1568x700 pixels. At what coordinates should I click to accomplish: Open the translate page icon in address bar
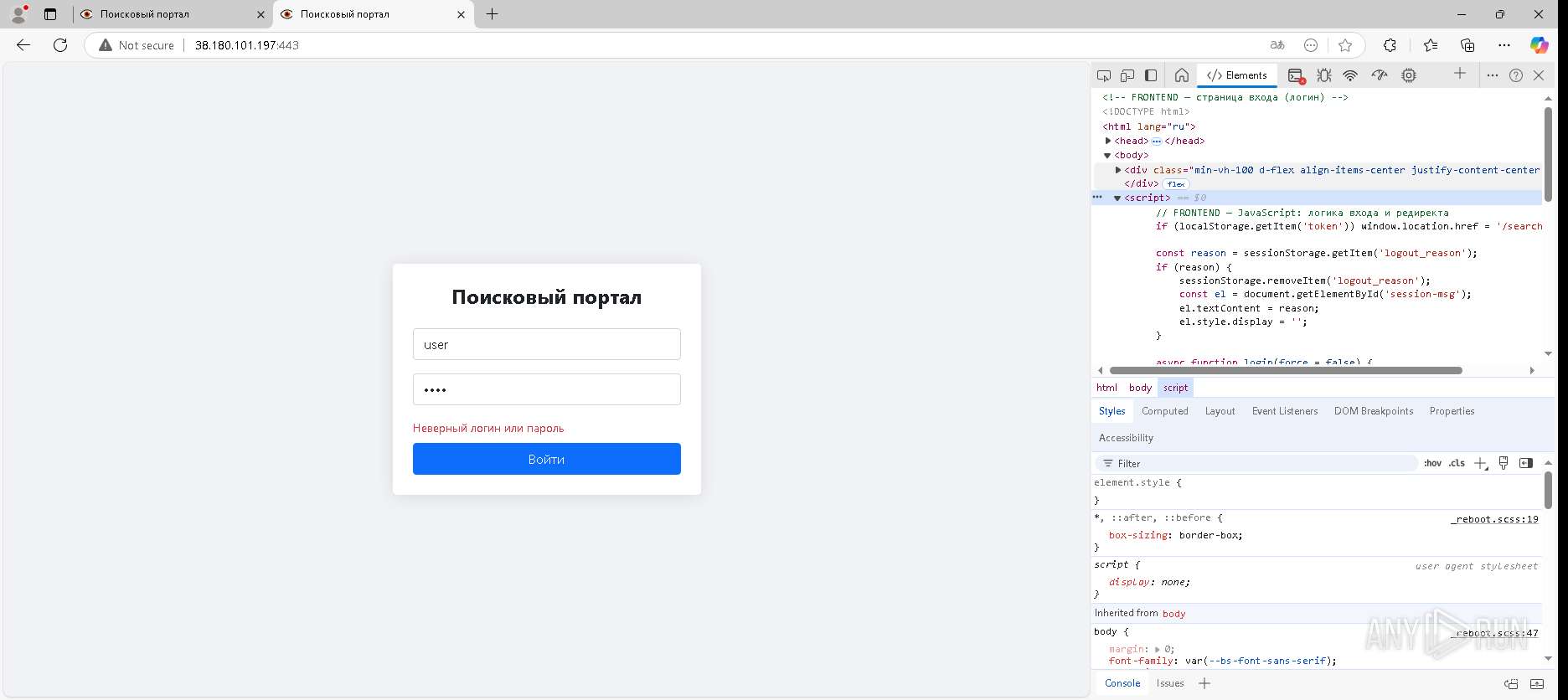tap(1277, 45)
